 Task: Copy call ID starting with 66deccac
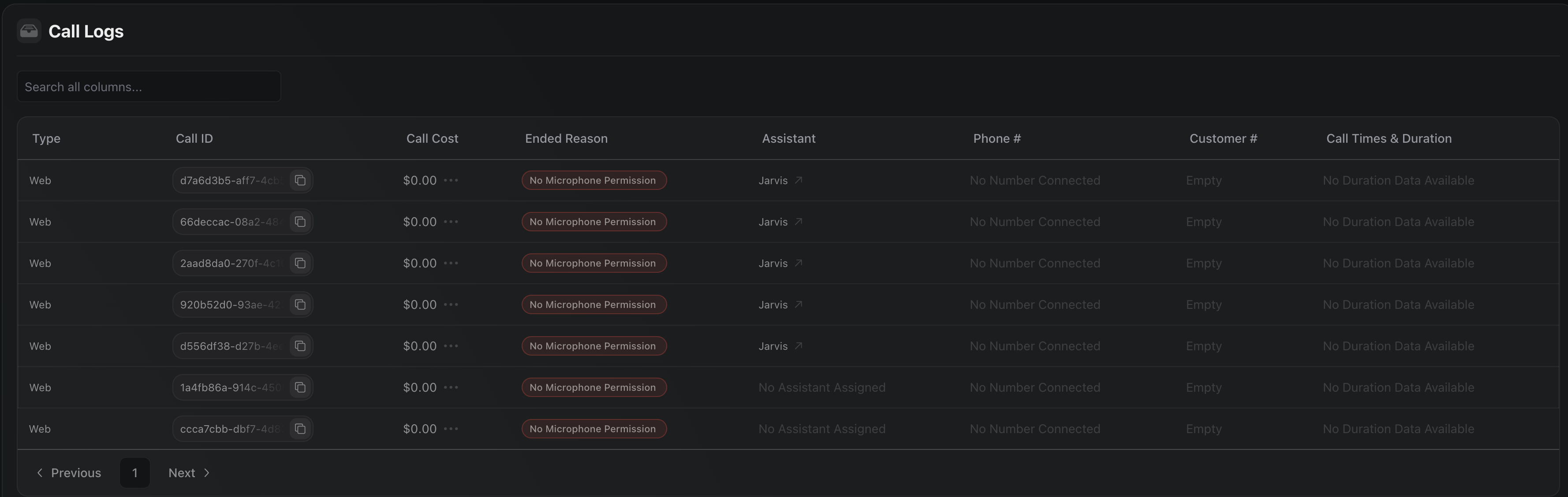(300, 222)
